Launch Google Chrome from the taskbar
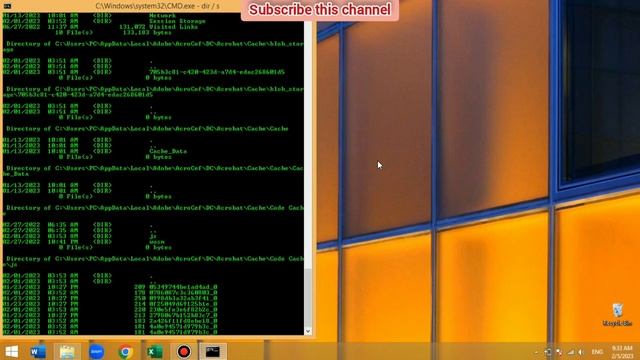The height and width of the screenshot is (360, 640). point(126,351)
